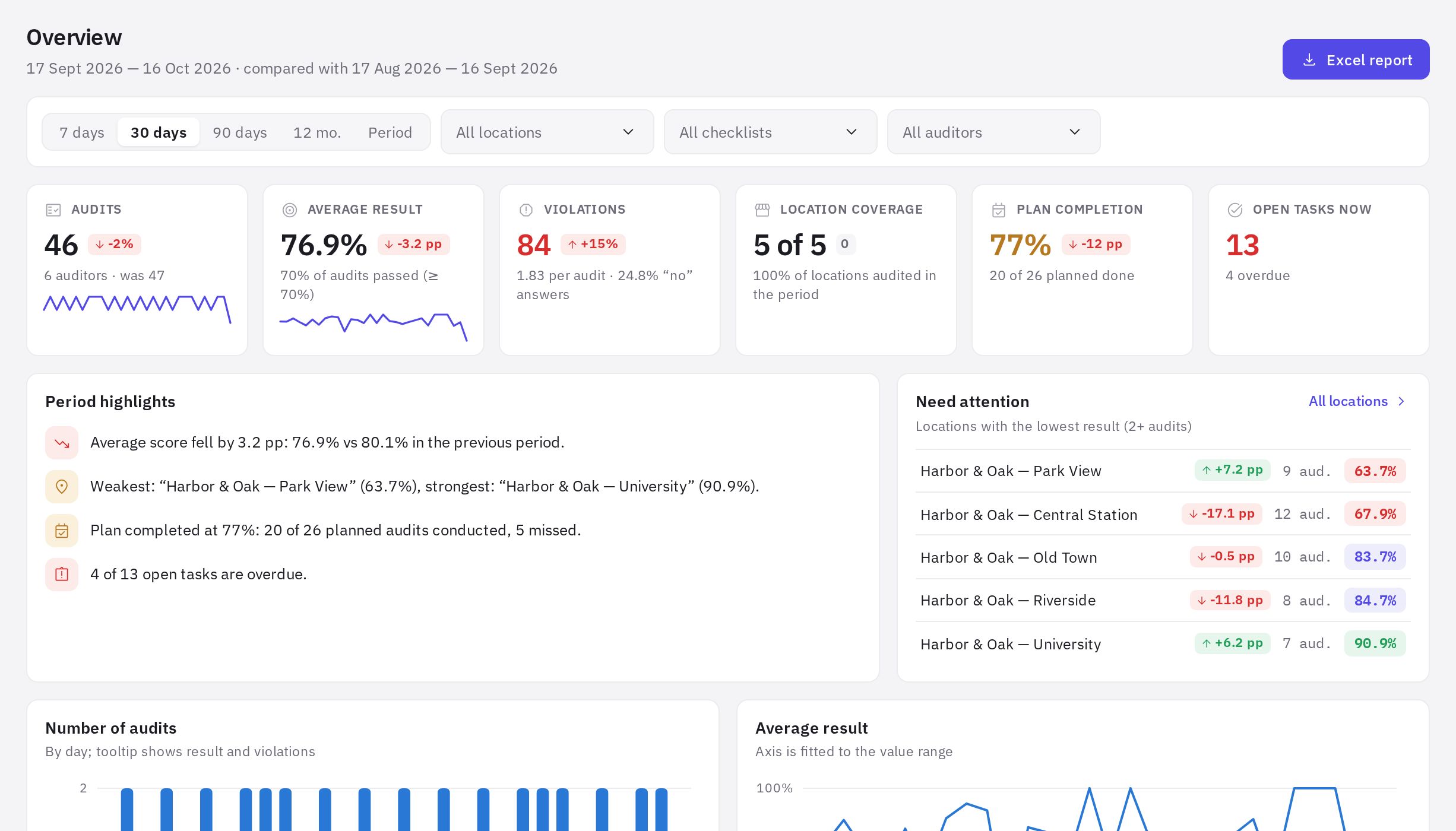Click the 90.9% score badge
1456x831 pixels.
click(1375, 643)
